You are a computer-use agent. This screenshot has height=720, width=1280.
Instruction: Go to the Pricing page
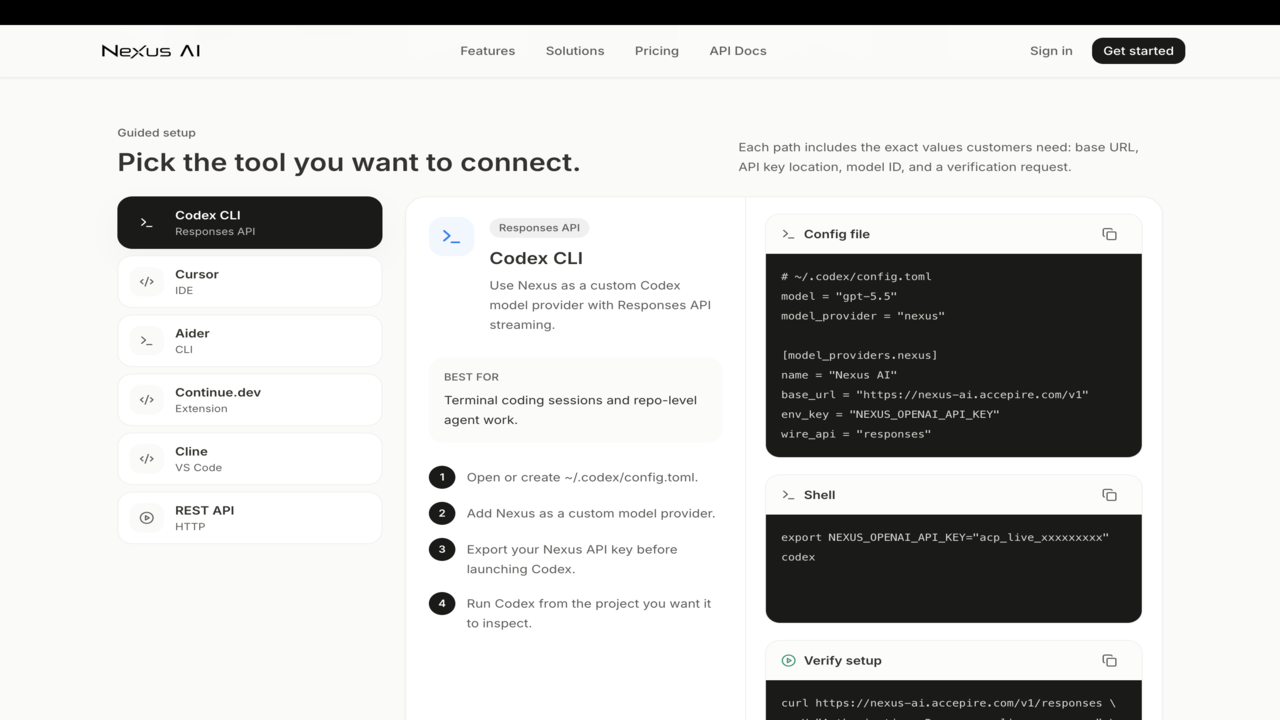pos(657,51)
